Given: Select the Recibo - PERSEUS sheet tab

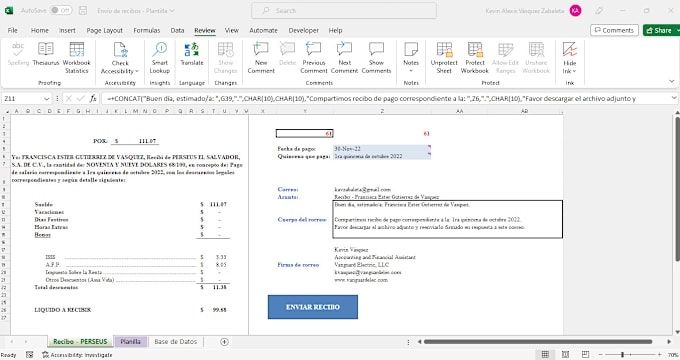Looking at the screenshot, I should coord(80,341).
